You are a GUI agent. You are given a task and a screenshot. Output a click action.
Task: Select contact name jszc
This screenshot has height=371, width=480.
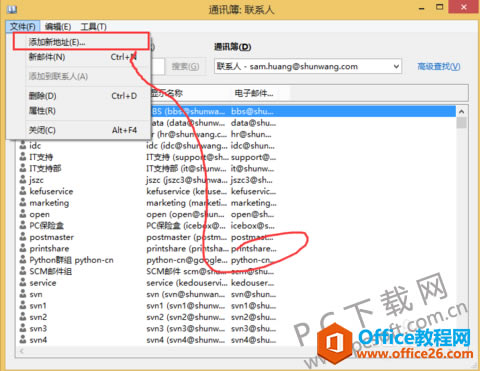[36, 180]
